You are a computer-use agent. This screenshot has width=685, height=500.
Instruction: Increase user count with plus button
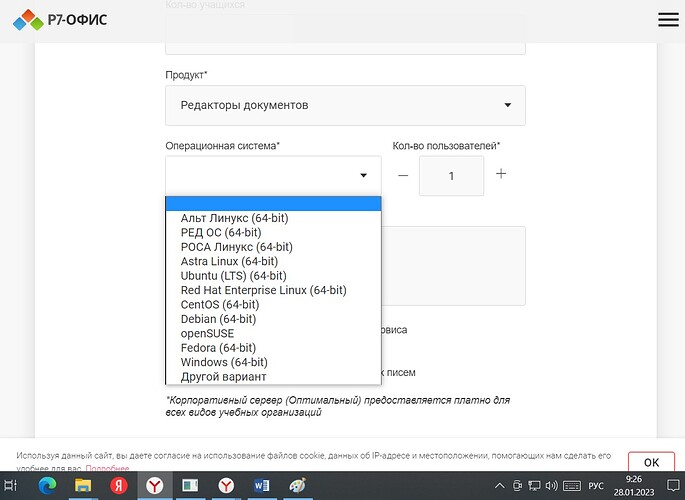[501, 174]
